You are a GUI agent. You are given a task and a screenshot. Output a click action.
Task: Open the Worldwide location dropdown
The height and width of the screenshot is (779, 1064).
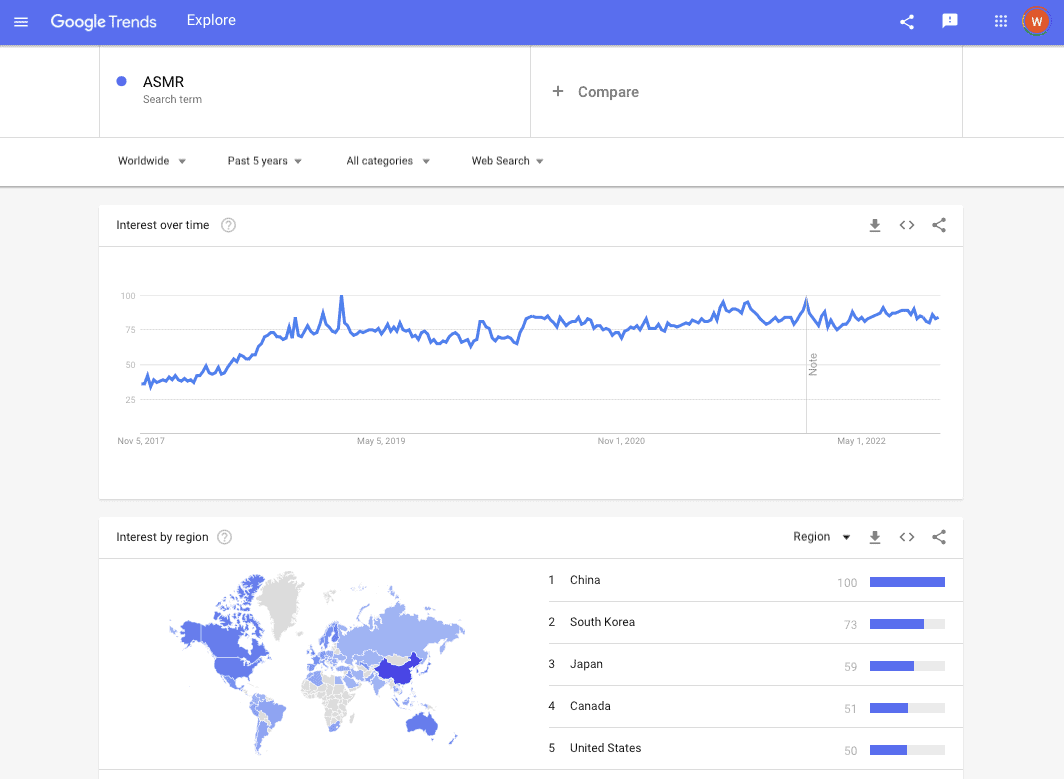151,161
